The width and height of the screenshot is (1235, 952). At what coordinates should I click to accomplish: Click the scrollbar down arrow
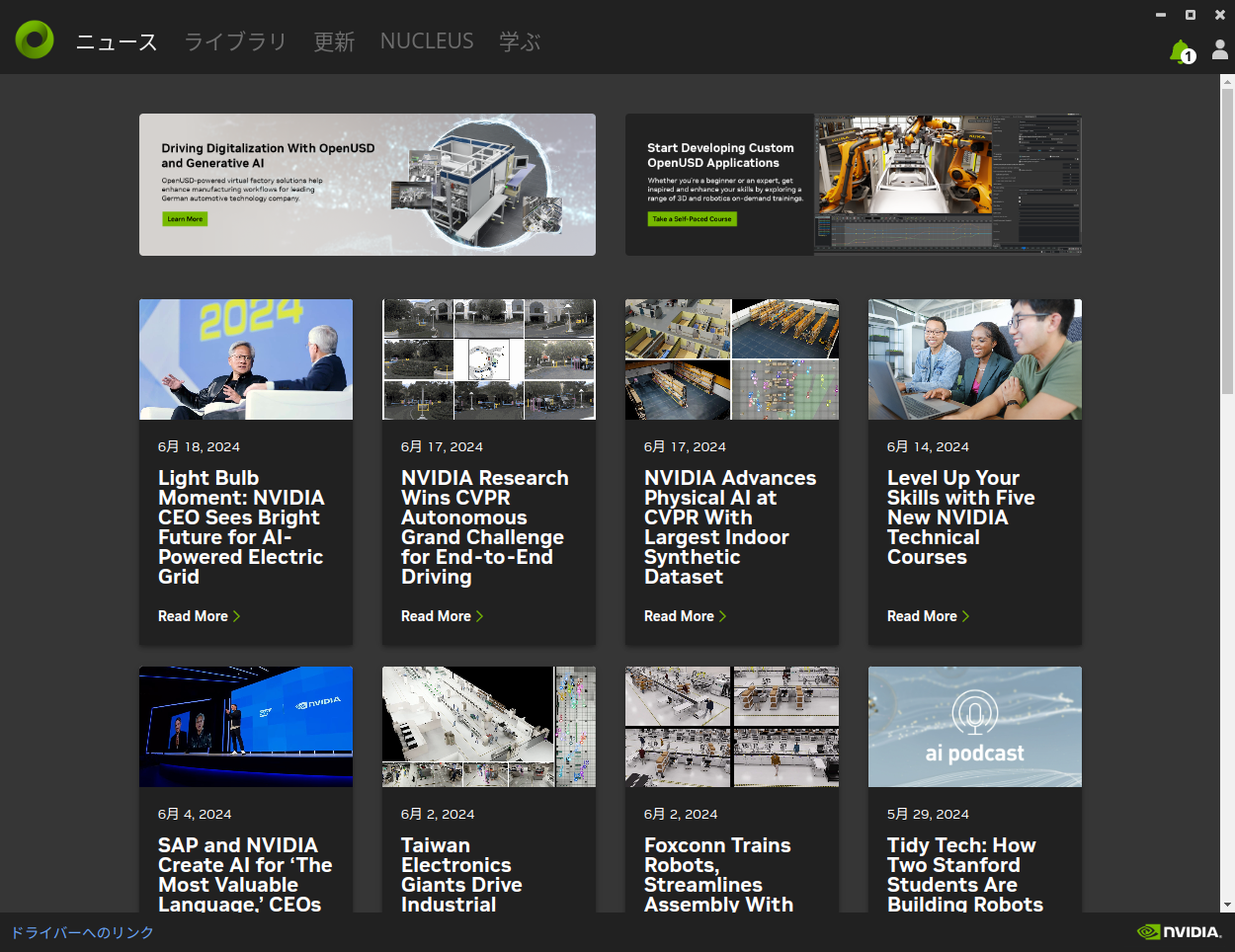click(x=1227, y=905)
